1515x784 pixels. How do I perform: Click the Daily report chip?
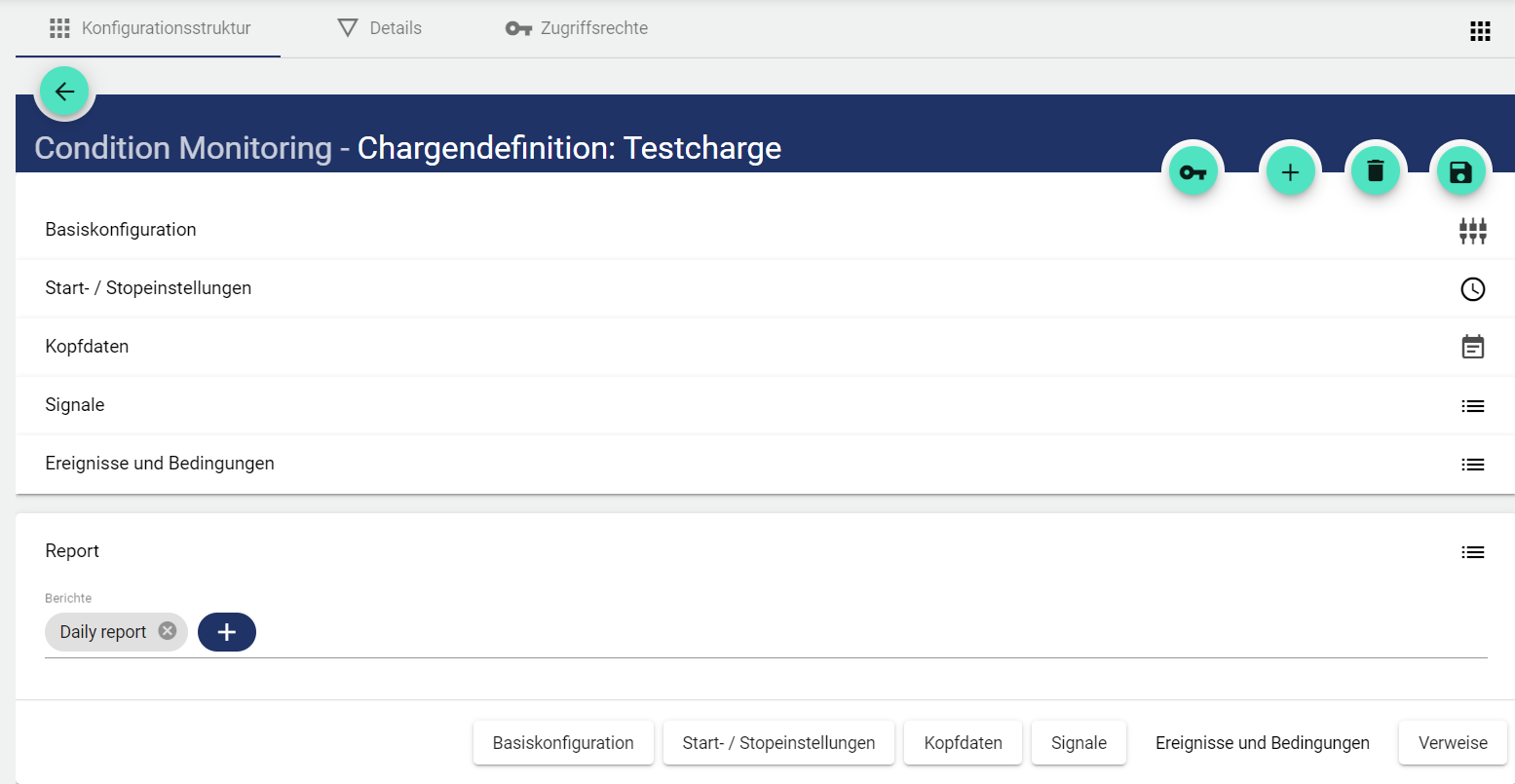pyautogui.click(x=102, y=632)
